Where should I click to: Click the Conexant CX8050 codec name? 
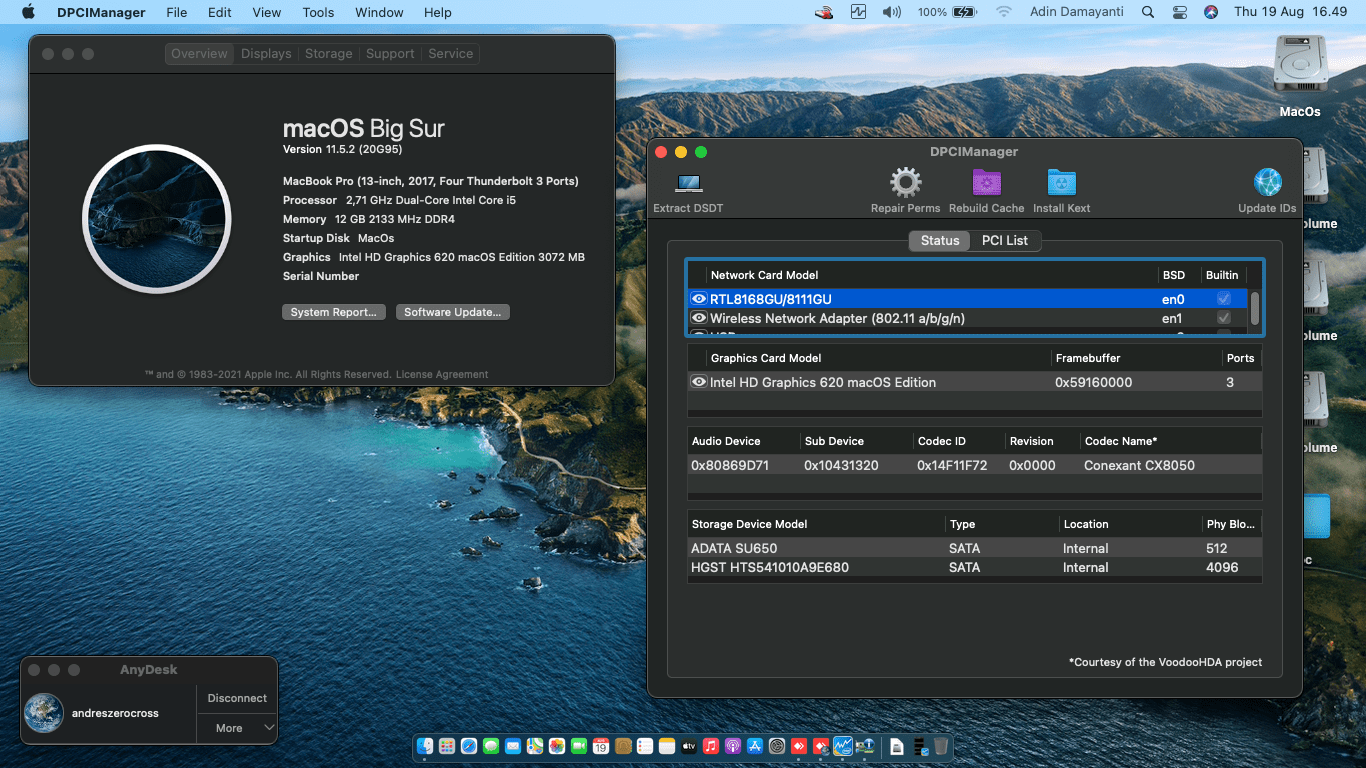(x=1139, y=465)
